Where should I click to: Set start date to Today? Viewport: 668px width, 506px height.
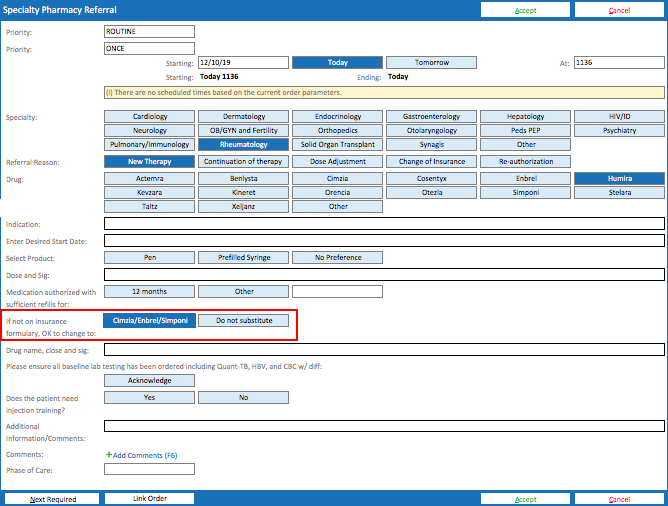[338, 62]
